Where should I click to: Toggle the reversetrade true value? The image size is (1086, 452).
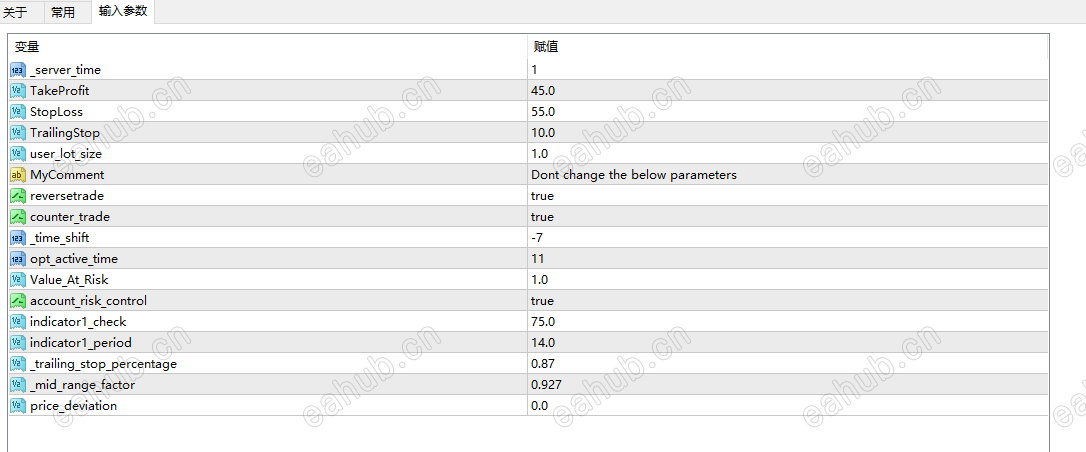(x=542, y=196)
